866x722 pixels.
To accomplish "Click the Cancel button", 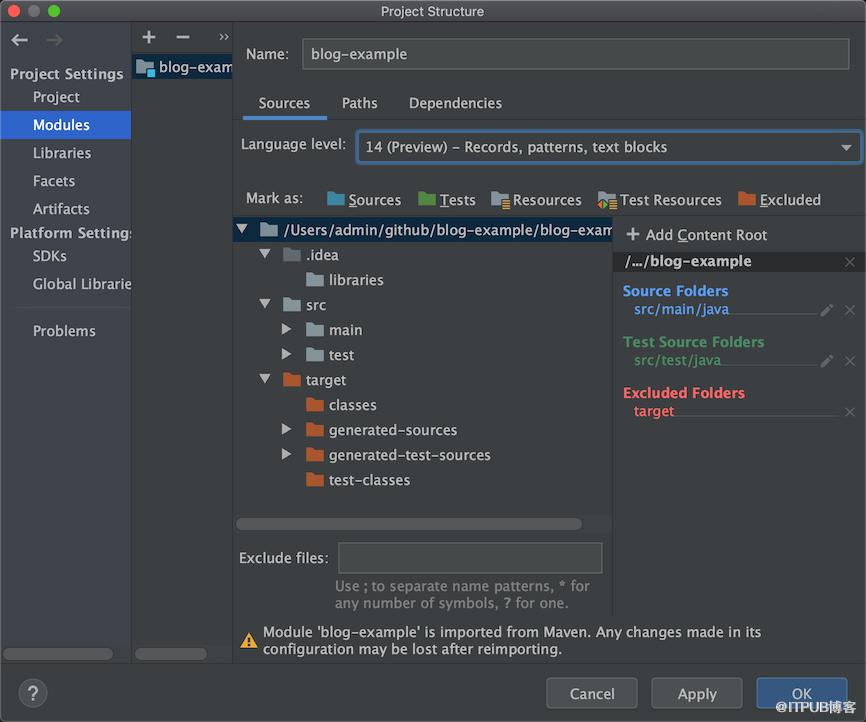I will pos(592,693).
